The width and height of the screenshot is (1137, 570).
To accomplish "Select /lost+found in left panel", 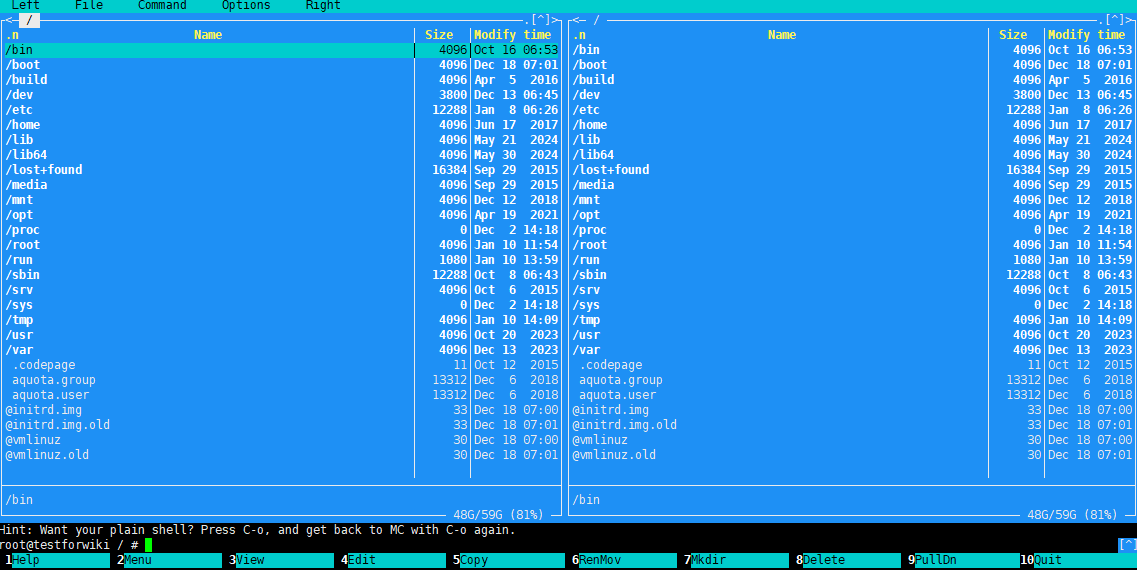I will coord(282,170).
